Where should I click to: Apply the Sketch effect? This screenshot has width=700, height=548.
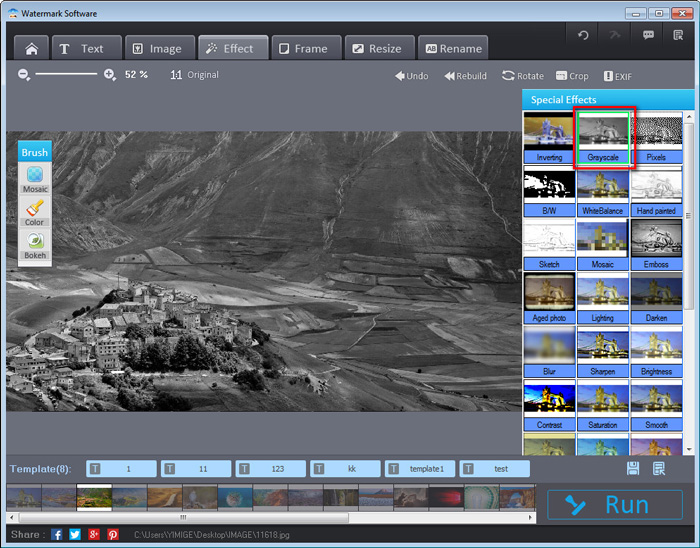click(549, 245)
